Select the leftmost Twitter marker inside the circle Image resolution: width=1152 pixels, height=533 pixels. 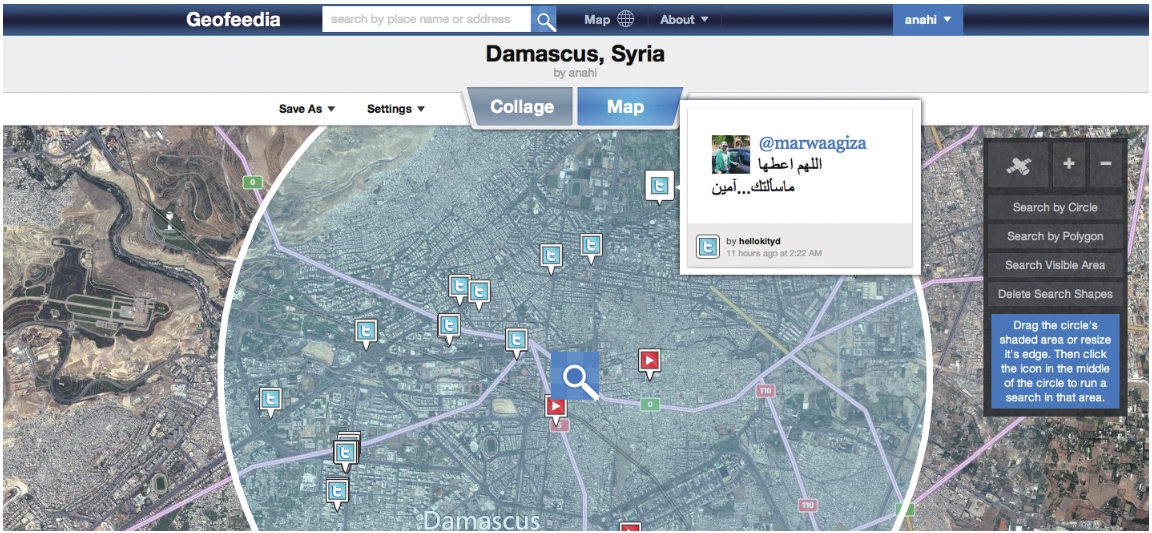pyautogui.click(x=270, y=402)
